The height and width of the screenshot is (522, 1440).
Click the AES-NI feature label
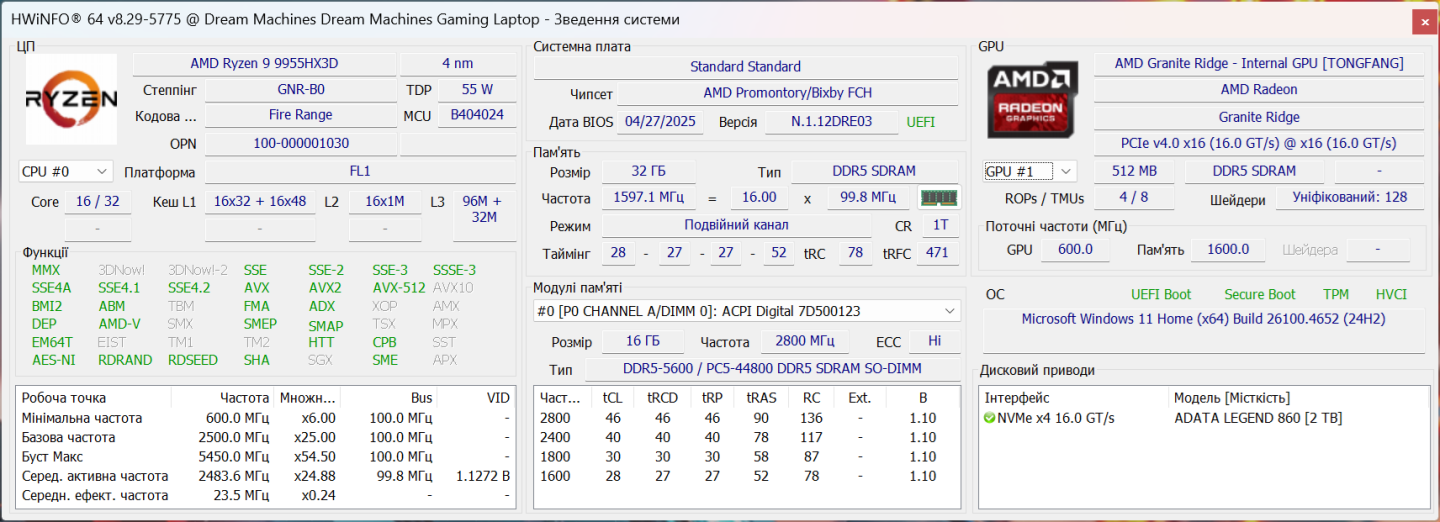[54, 360]
